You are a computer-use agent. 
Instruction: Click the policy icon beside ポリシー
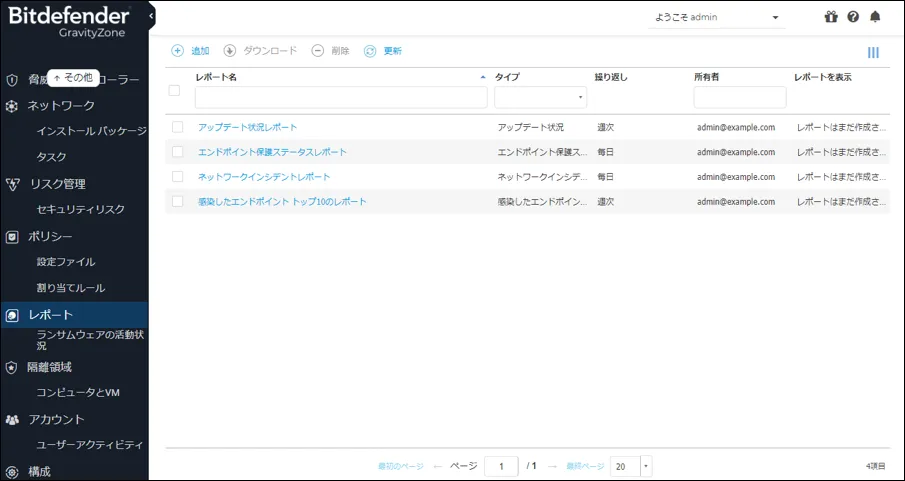12,237
